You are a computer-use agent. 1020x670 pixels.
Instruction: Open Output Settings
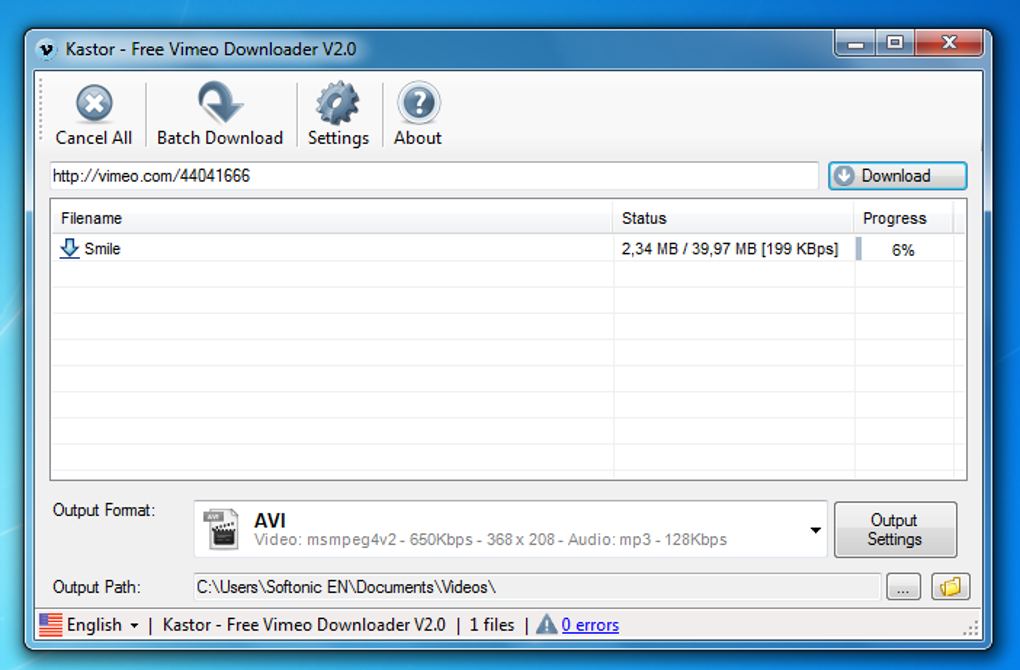[x=895, y=529]
